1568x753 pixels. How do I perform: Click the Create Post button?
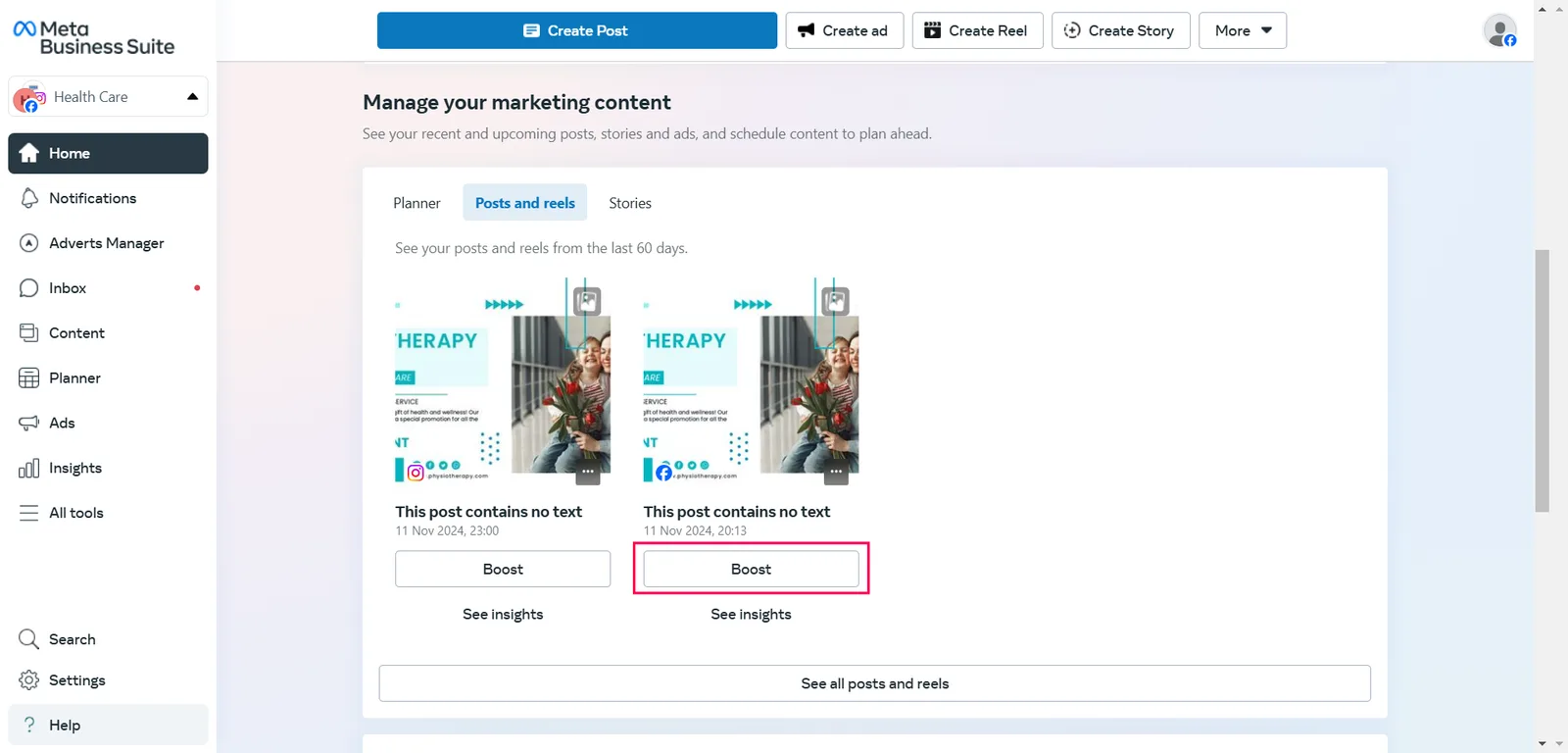(577, 30)
